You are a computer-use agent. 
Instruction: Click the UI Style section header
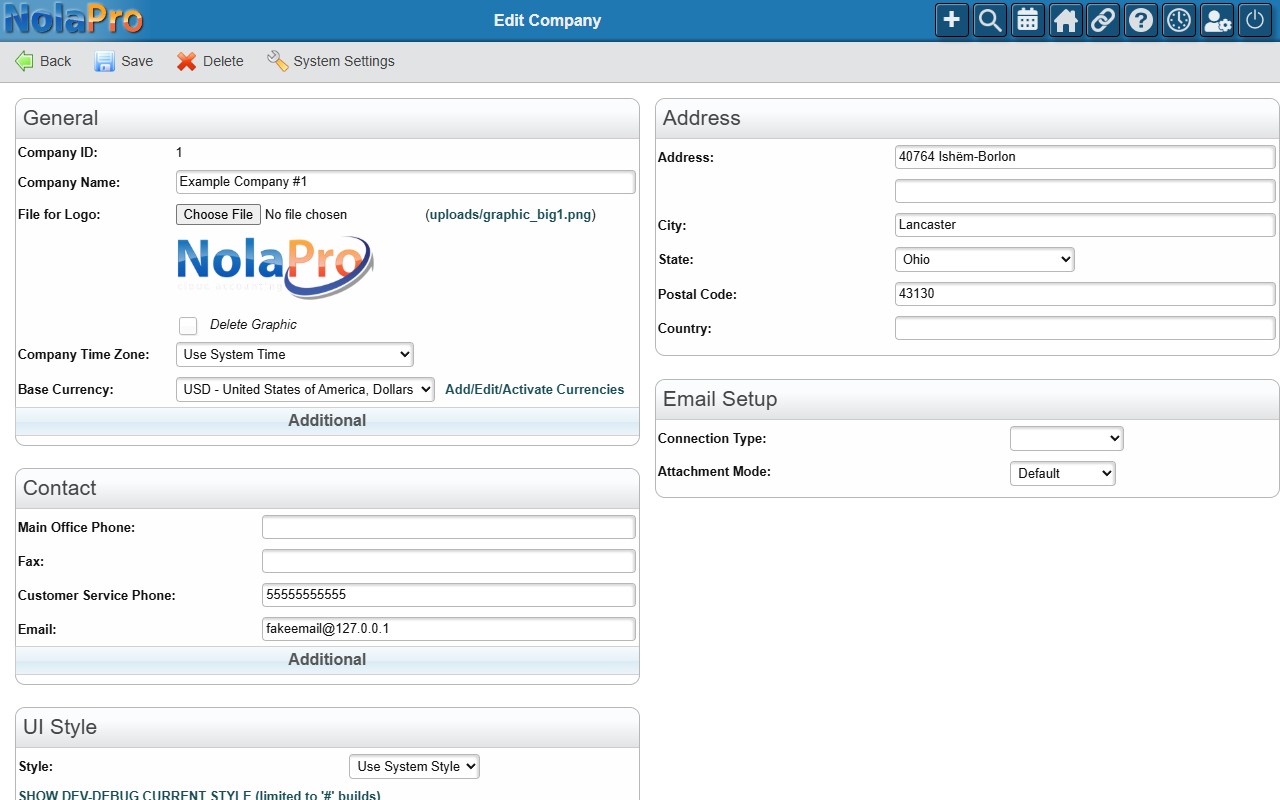(x=327, y=727)
